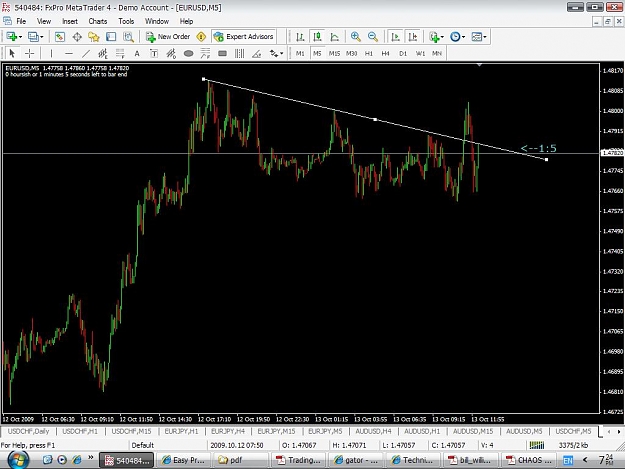Open the Arrows objects dropdown

(x=276, y=53)
